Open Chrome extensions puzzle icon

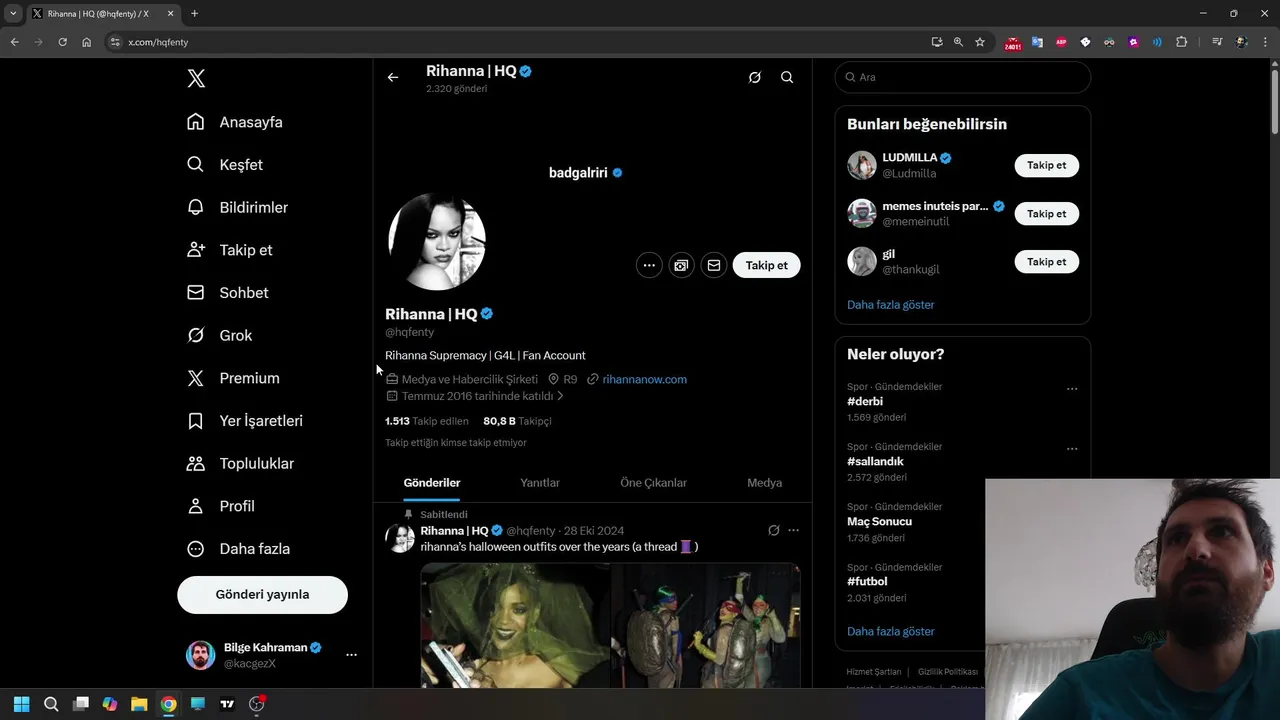tap(1181, 42)
